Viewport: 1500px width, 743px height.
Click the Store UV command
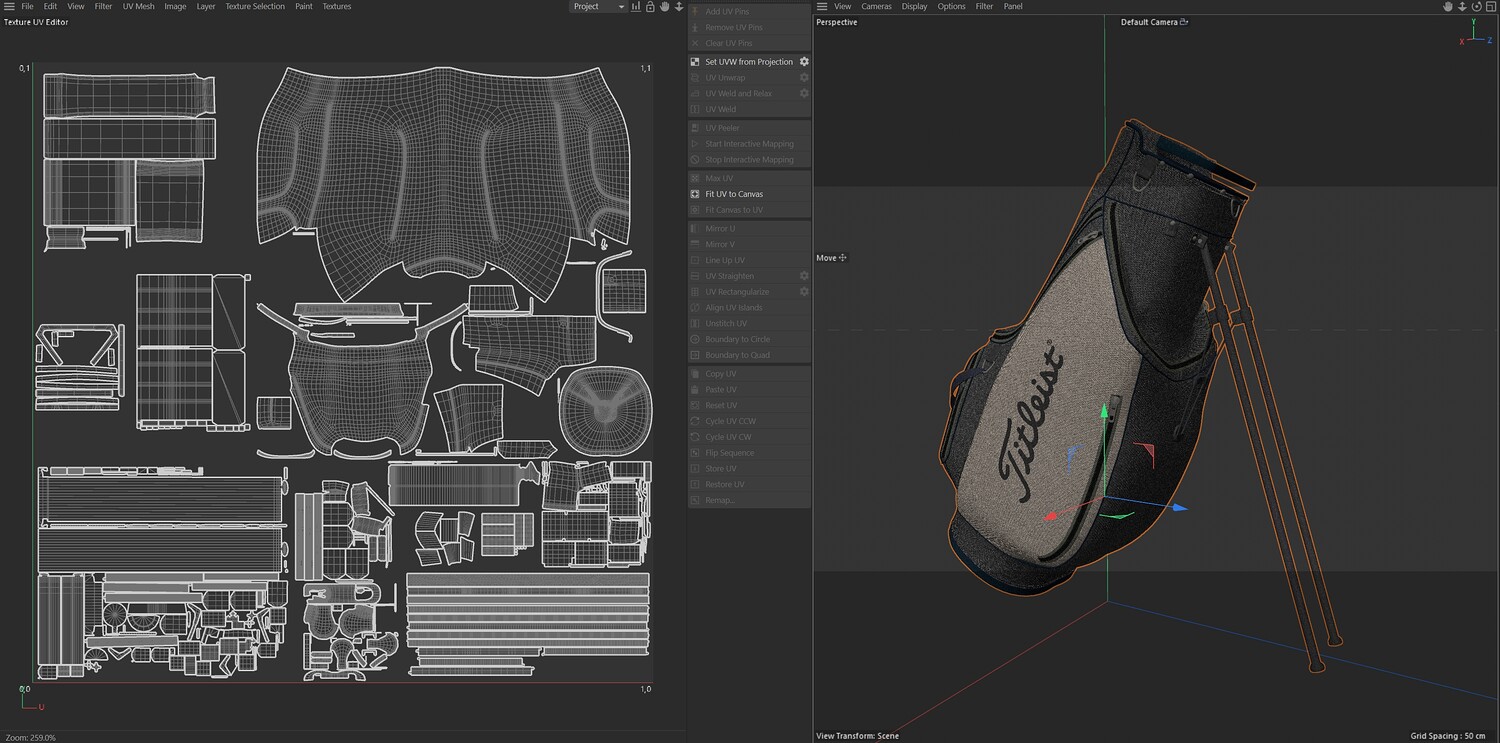click(x=750, y=468)
